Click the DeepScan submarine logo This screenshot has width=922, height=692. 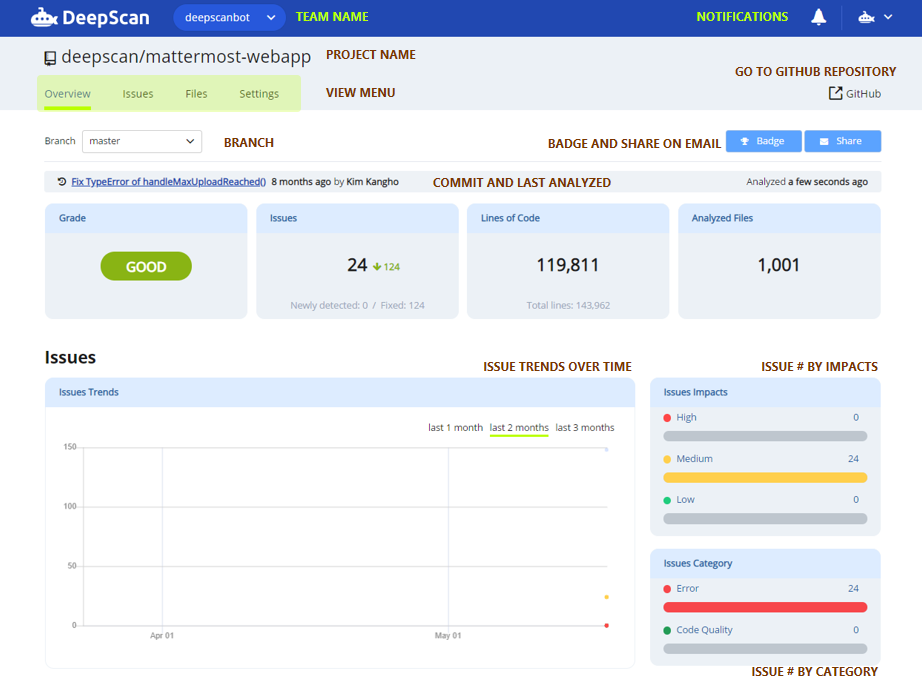(x=90, y=18)
